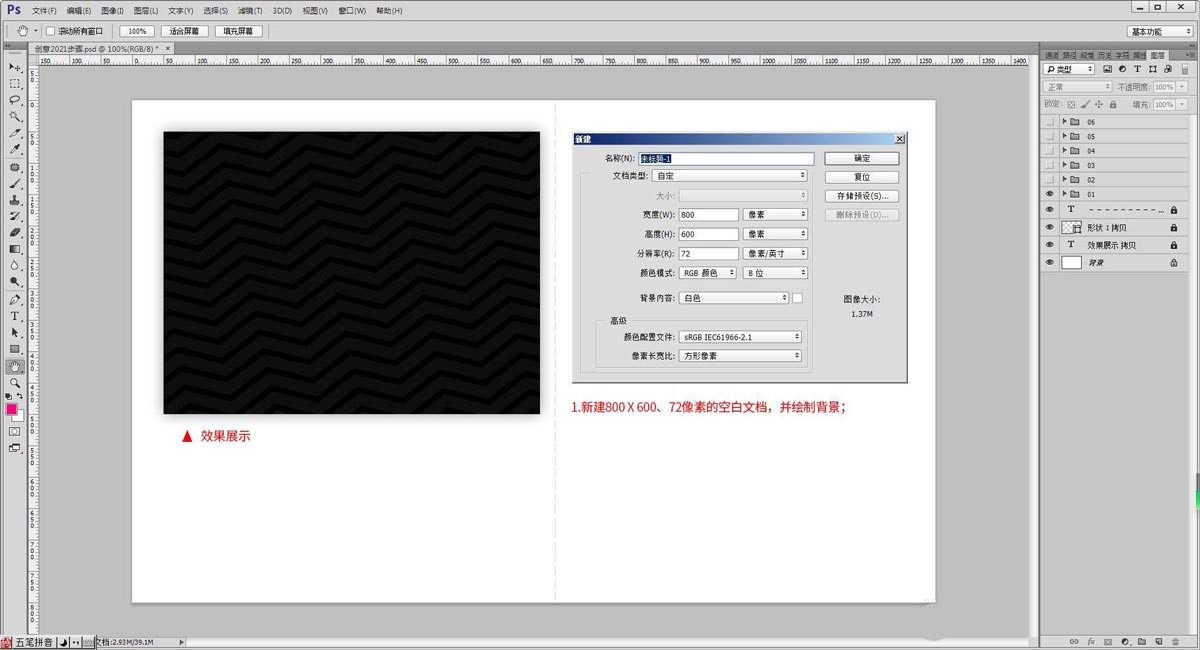1200x650 pixels.
Task: Set the pink foreground color swatch
Action: (x=12, y=408)
